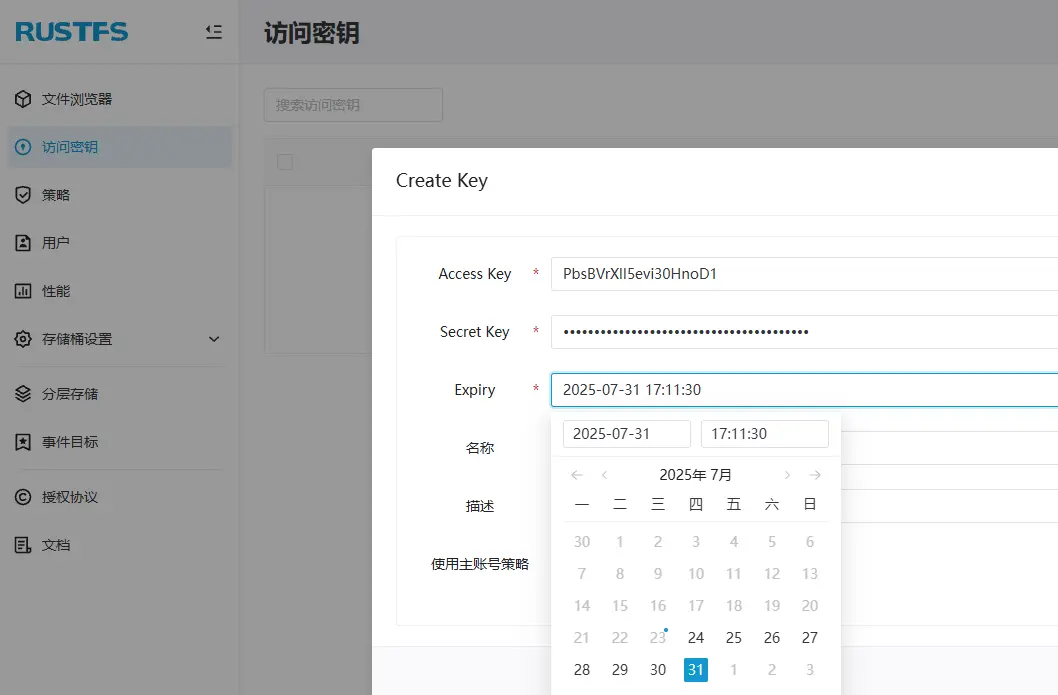Click the 存储桶设置 gear icon
The height and width of the screenshot is (695, 1058).
(x=22, y=339)
